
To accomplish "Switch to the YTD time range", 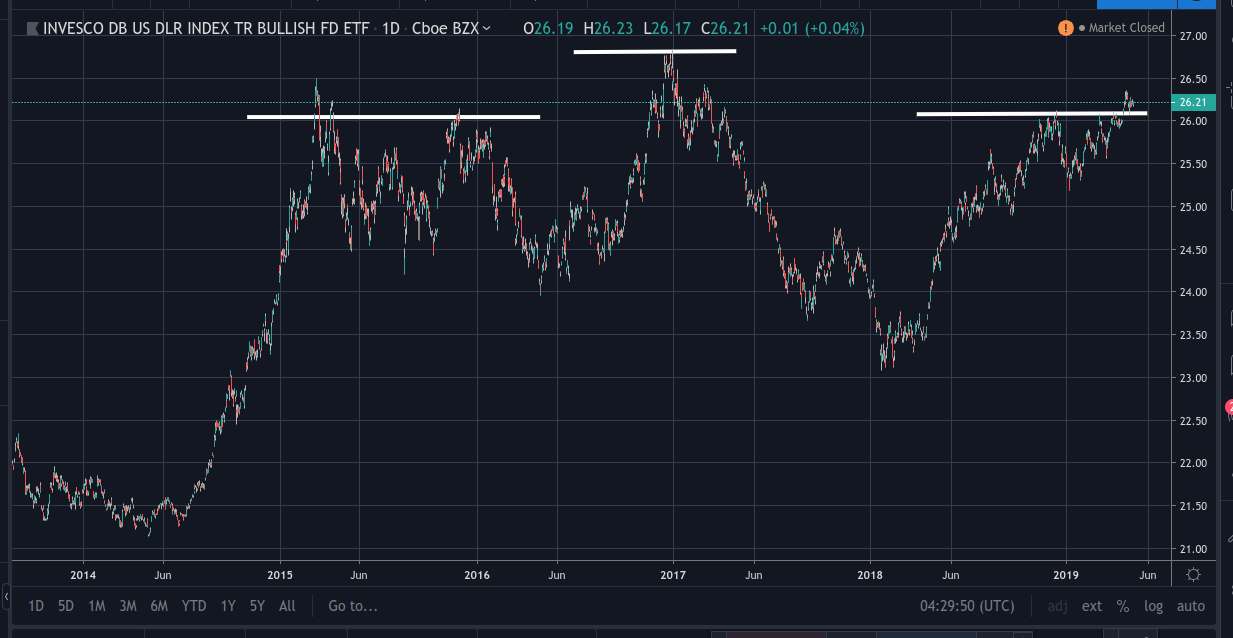I will pos(193,606).
